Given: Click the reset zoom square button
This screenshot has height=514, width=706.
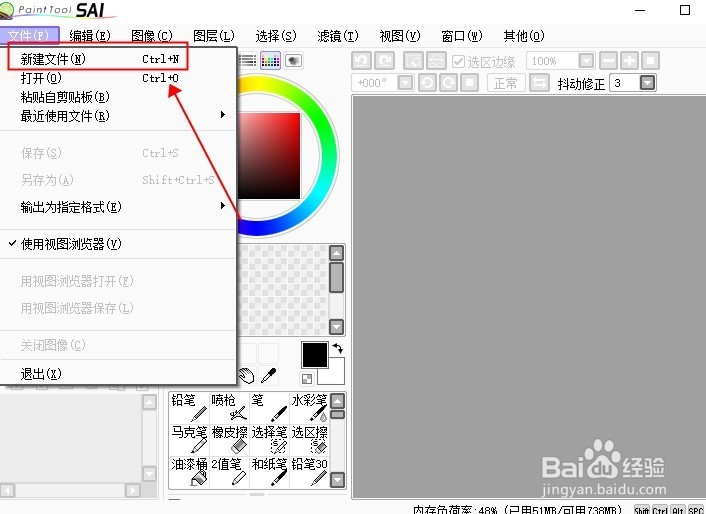Looking at the screenshot, I should [650, 60].
